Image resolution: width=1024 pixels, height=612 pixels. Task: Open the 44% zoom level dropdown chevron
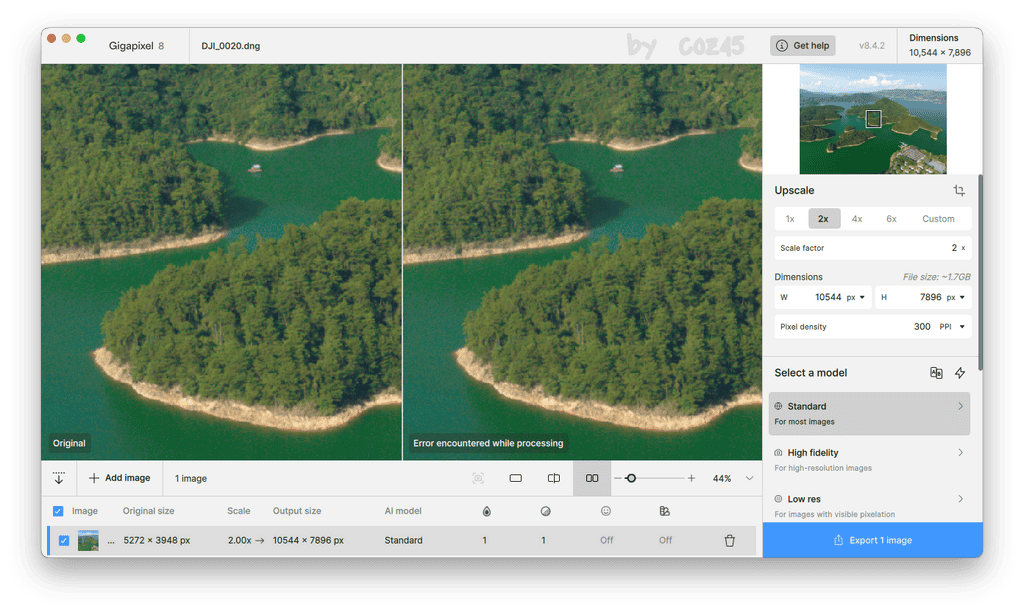coord(750,478)
